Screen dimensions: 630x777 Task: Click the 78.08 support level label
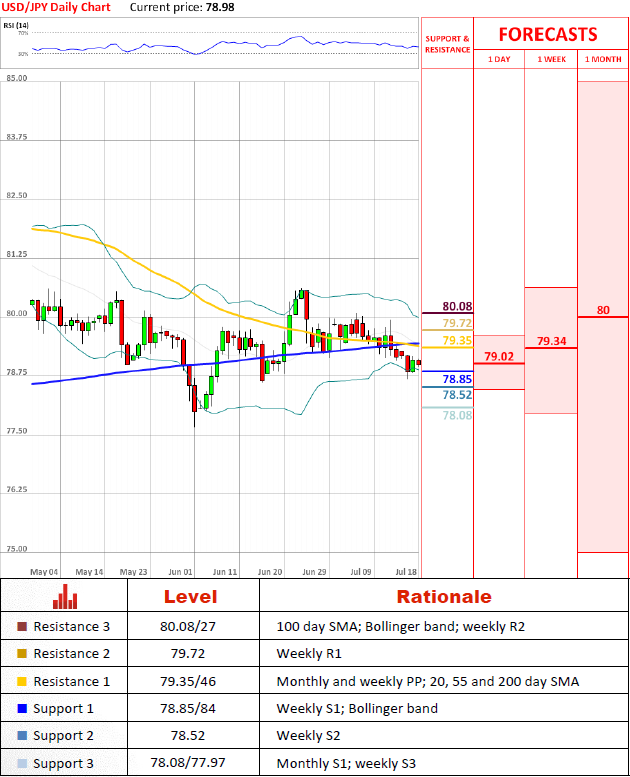click(457, 415)
